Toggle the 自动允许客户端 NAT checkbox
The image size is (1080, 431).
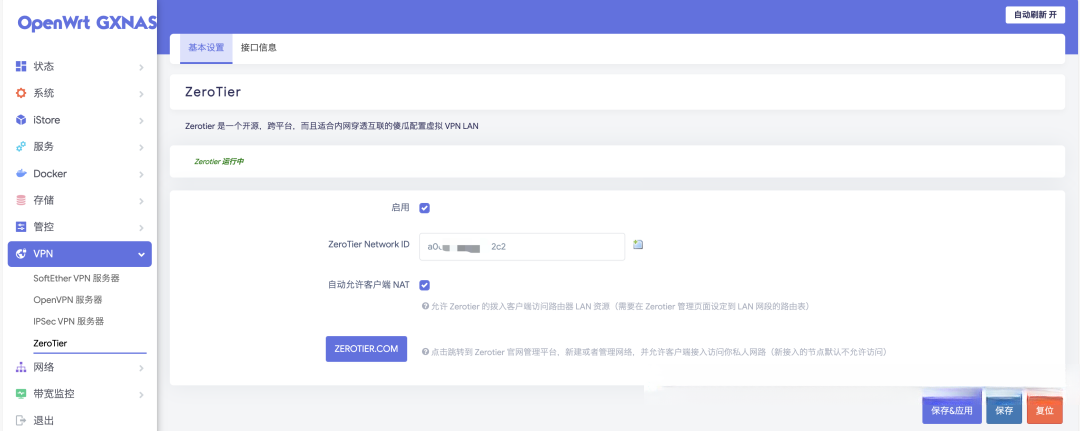(x=425, y=285)
